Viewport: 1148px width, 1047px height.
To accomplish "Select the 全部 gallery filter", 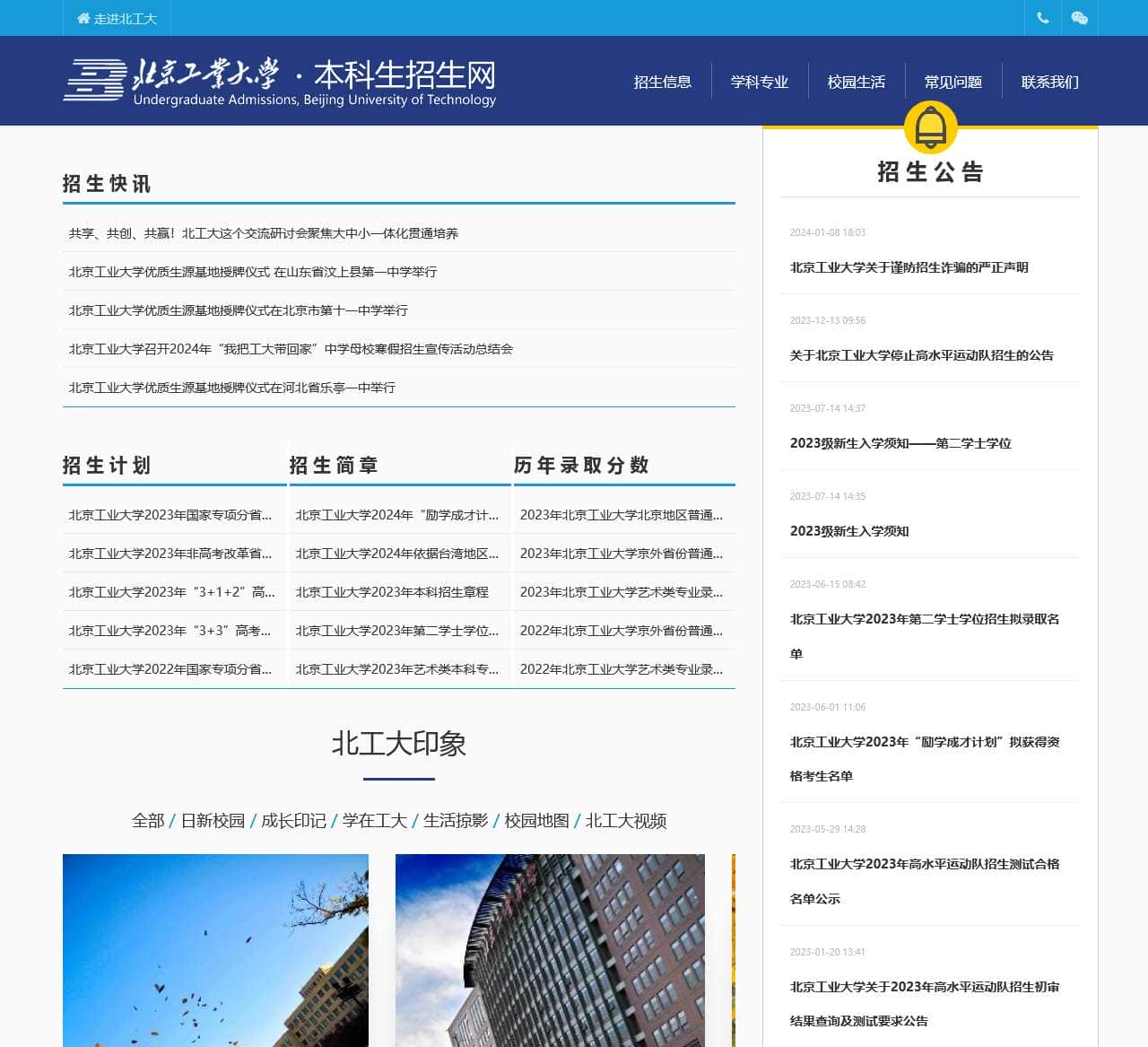I will pyautogui.click(x=148, y=821).
